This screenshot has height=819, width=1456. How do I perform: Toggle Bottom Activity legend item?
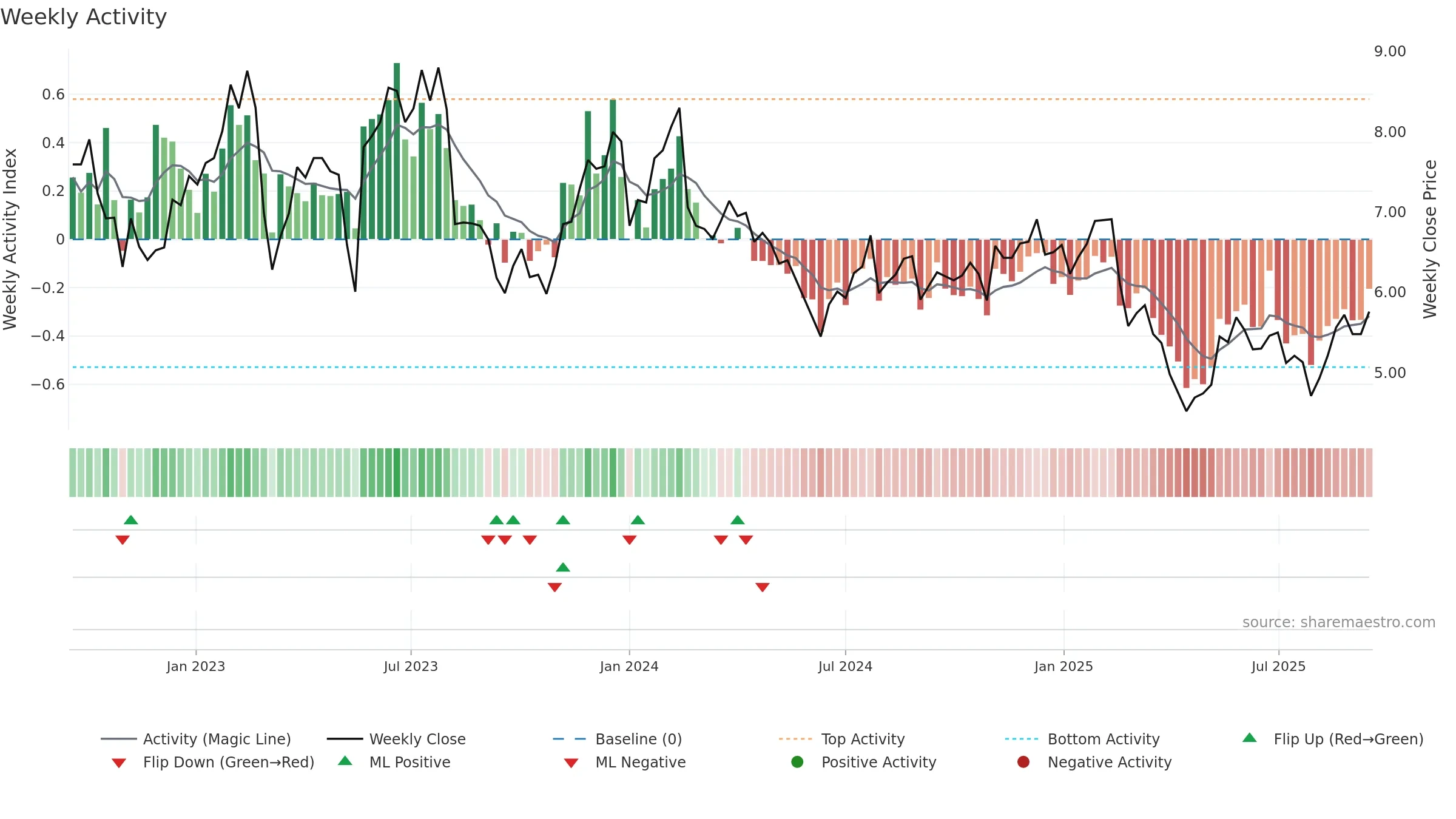point(1082,739)
